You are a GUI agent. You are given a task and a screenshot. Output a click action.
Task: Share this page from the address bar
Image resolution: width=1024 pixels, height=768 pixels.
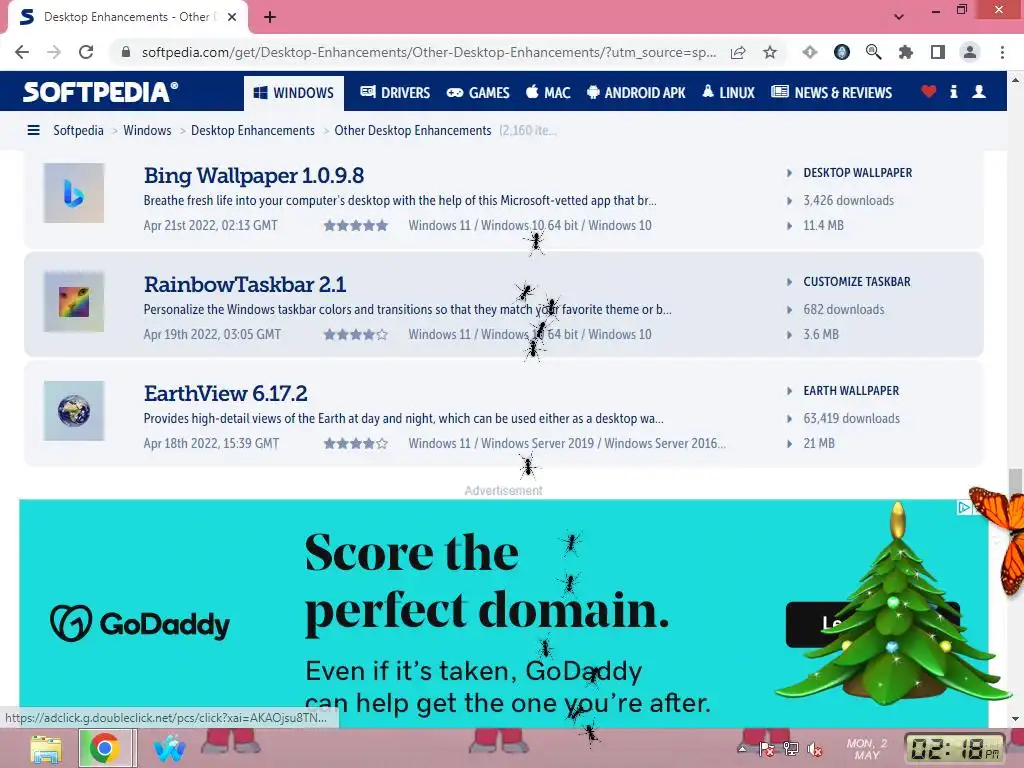[x=738, y=52]
